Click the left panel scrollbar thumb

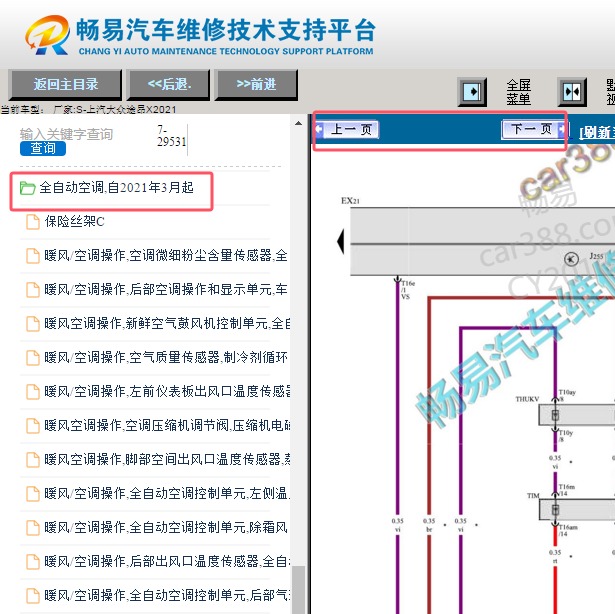click(298, 590)
